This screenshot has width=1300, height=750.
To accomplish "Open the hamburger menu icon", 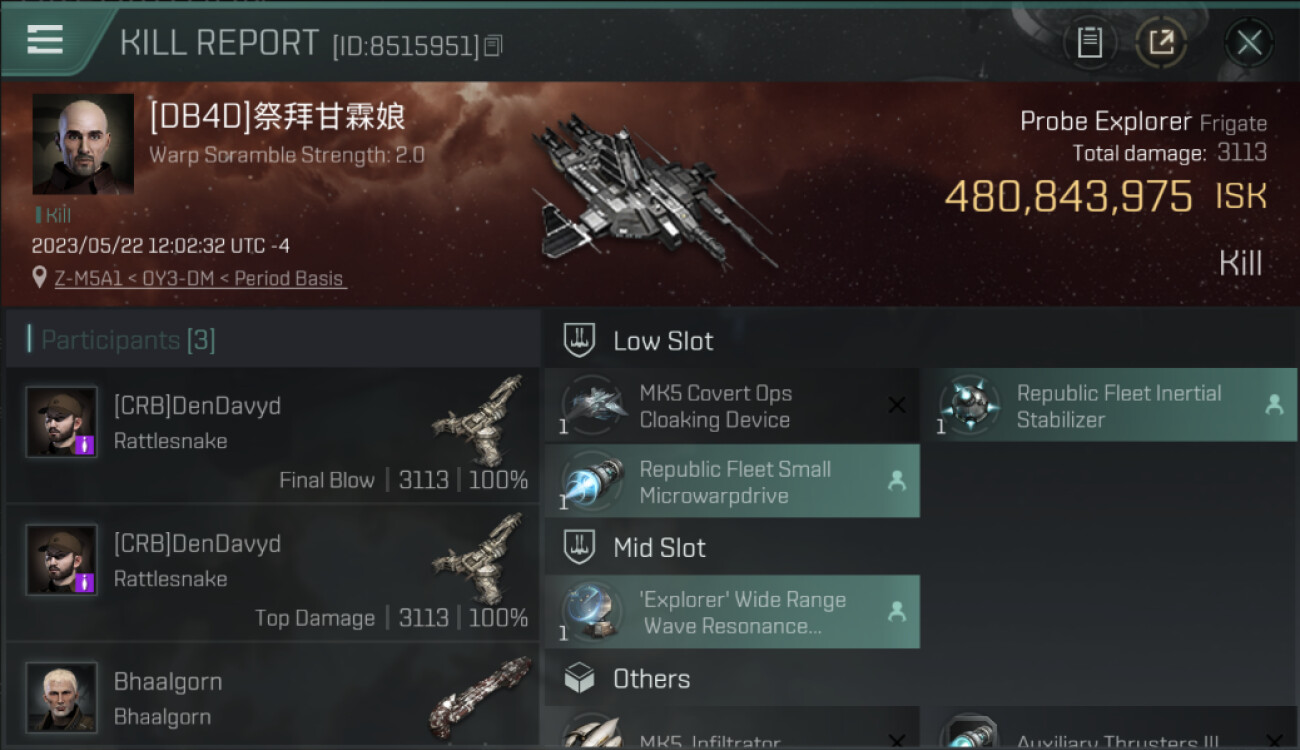I will [45, 40].
